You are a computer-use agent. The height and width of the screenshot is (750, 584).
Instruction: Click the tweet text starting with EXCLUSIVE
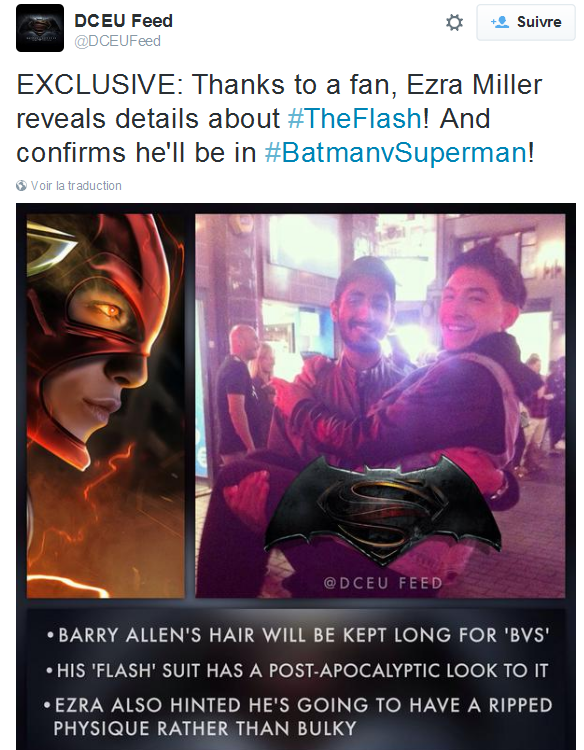click(x=280, y=119)
